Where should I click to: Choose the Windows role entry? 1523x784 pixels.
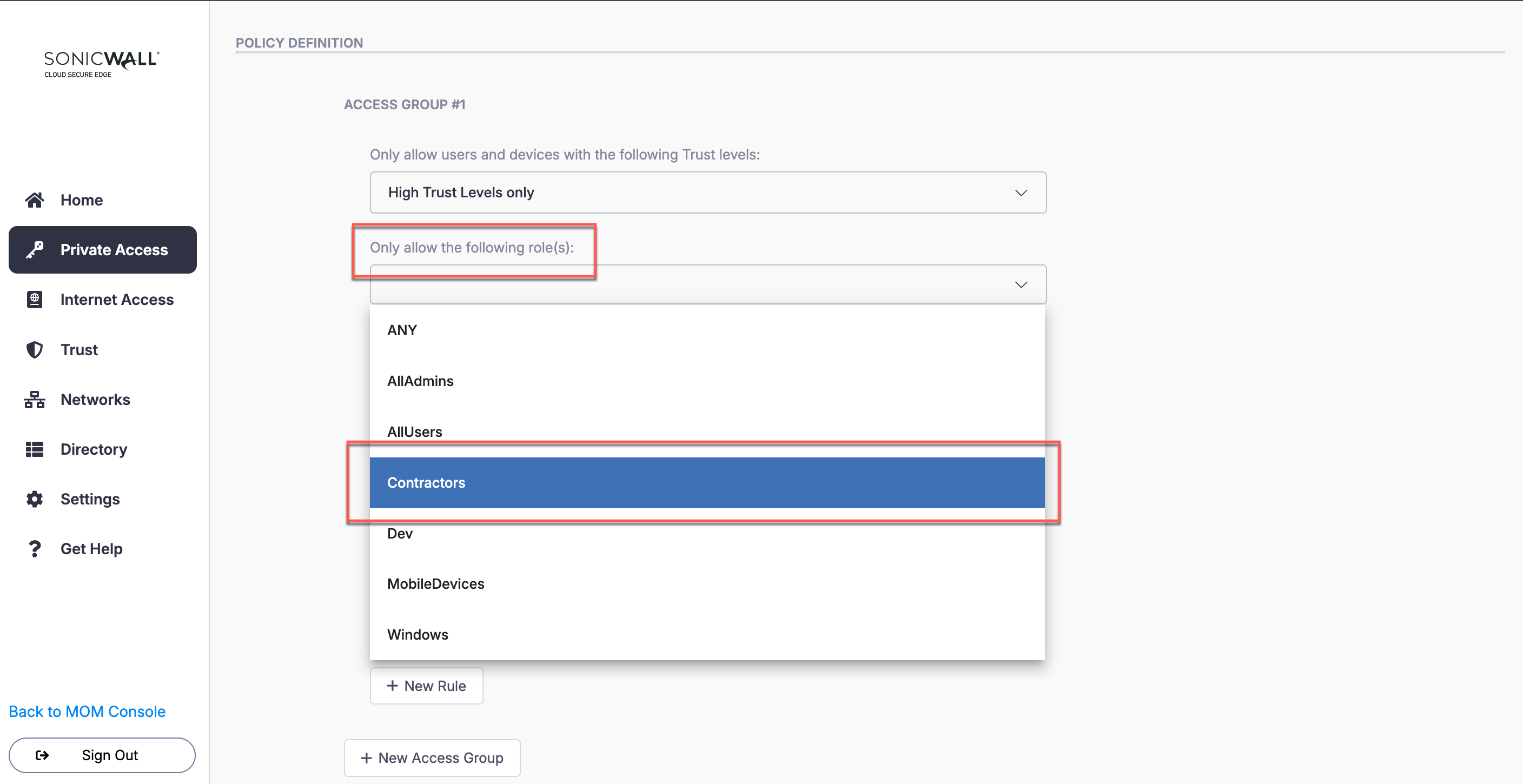706,634
